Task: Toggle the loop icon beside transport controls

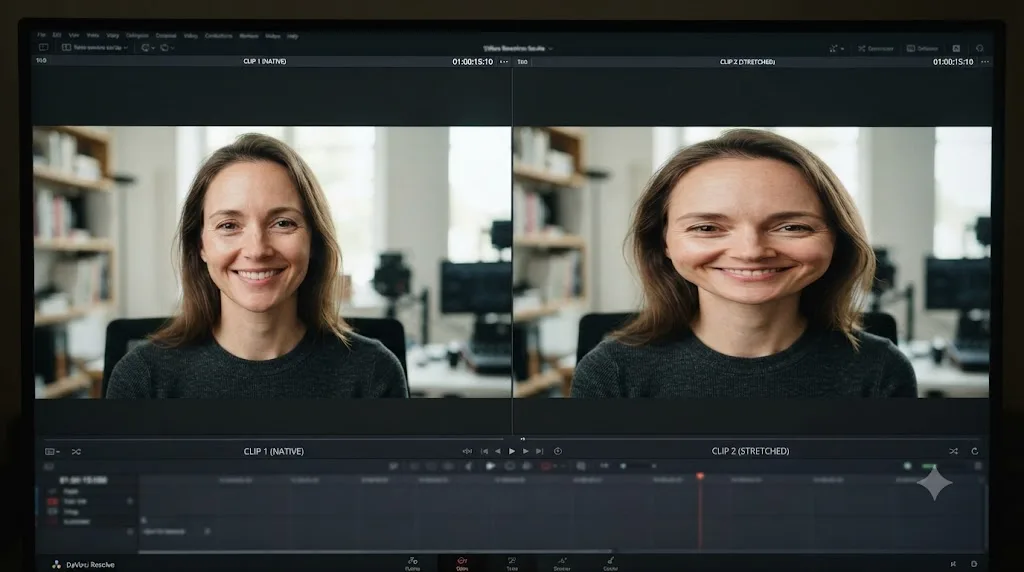Action: (x=558, y=451)
